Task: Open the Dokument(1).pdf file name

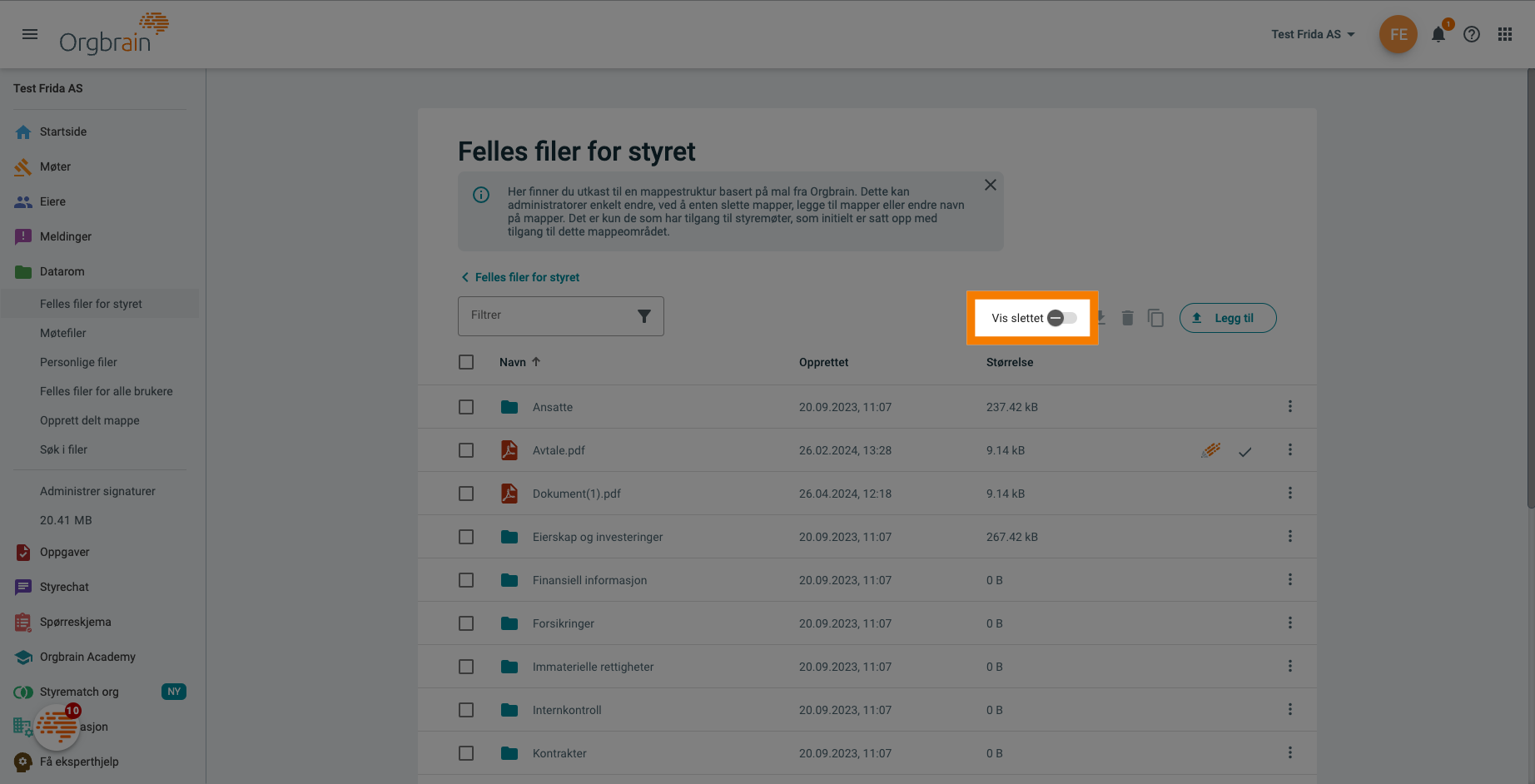Action: [577, 494]
